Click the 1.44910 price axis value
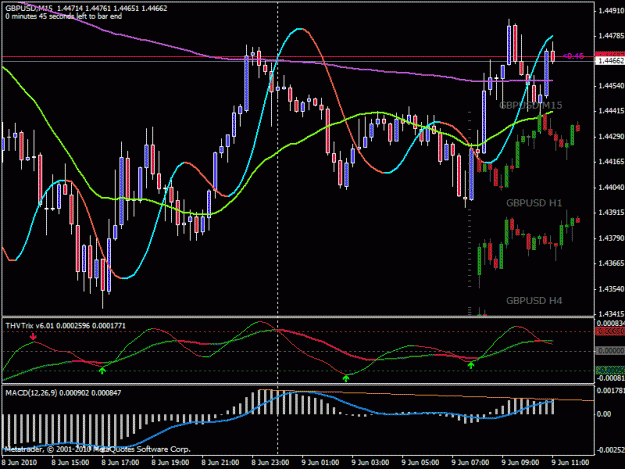This screenshot has width=625, height=469. 611,10
